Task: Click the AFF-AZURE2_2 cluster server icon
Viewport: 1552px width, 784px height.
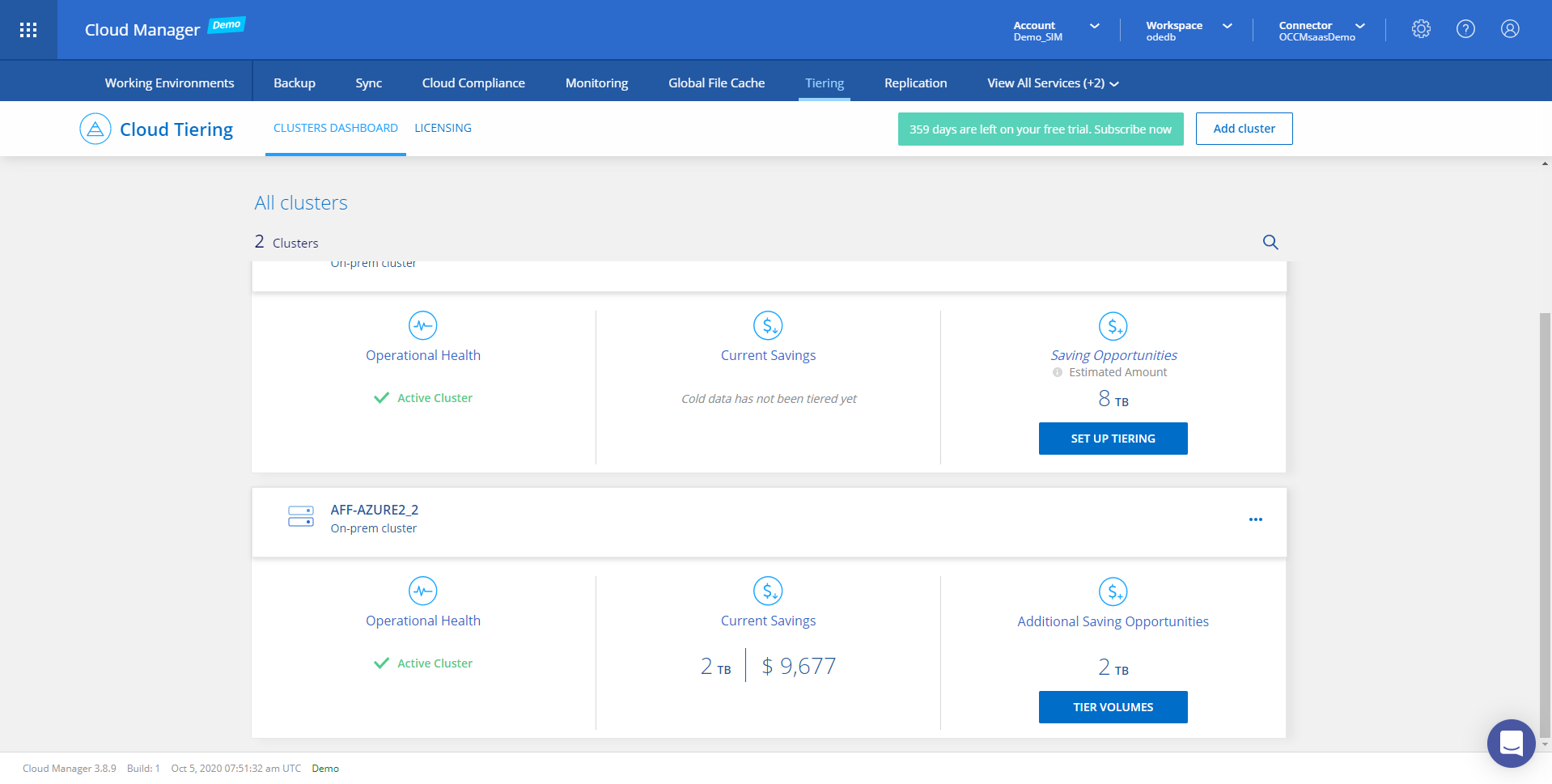Action: pyautogui.click(x=301, y=516)
